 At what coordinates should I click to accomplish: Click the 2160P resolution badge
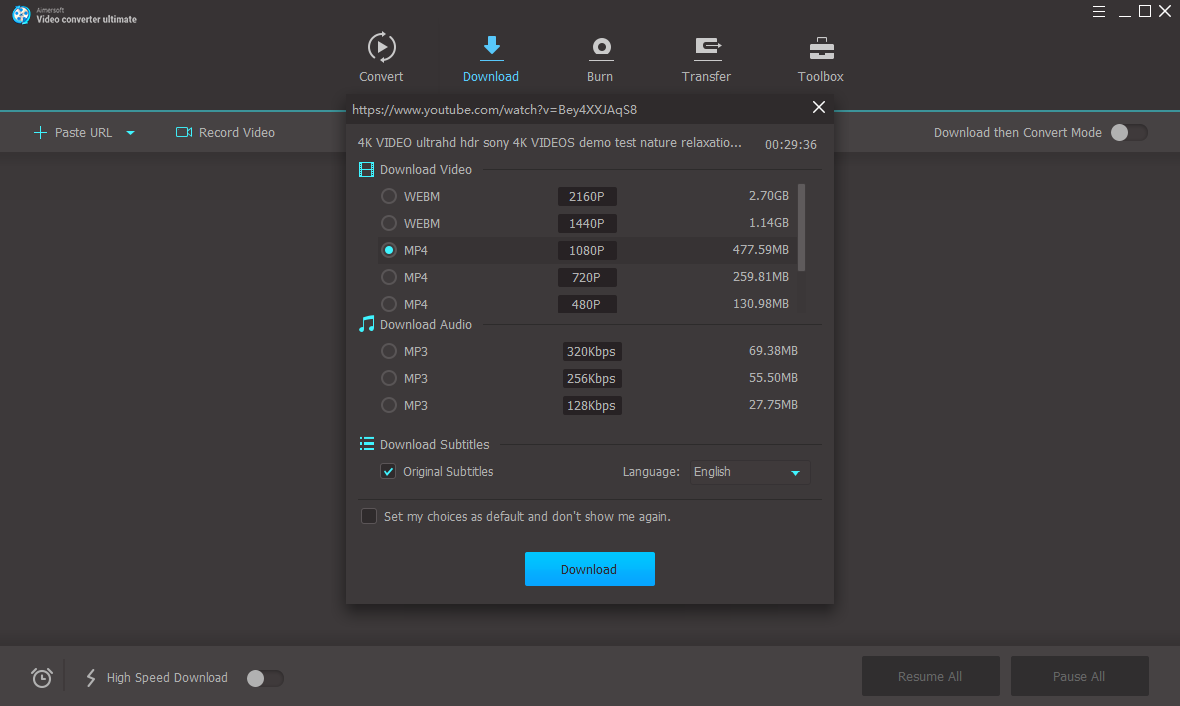click(587, 196)
